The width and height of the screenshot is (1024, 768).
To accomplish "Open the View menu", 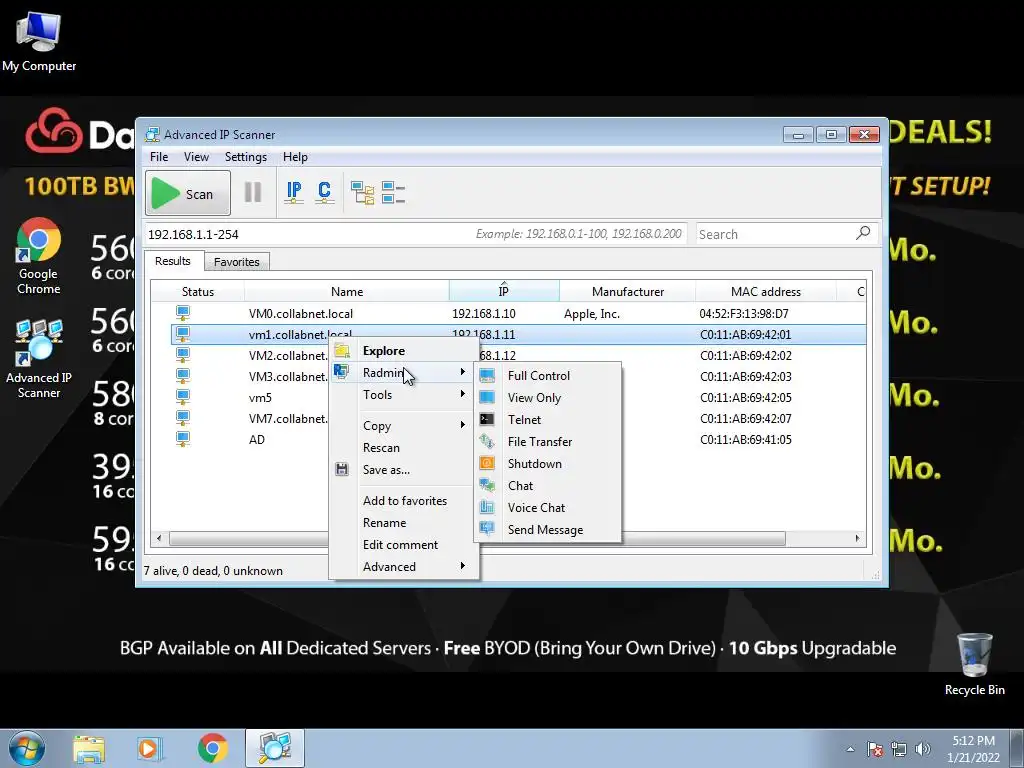I will 196,157.
